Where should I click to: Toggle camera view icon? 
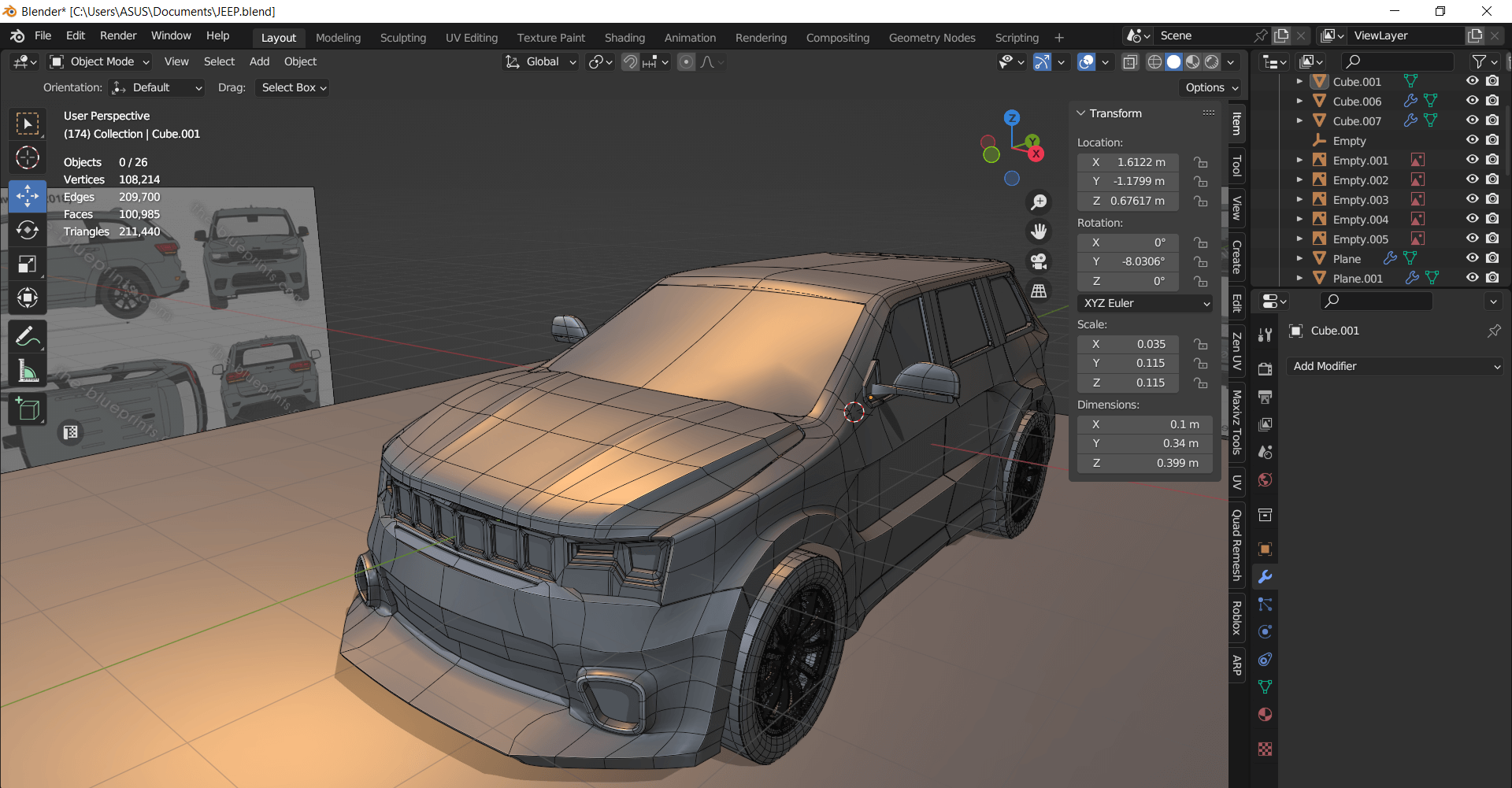click(1039, 261)
